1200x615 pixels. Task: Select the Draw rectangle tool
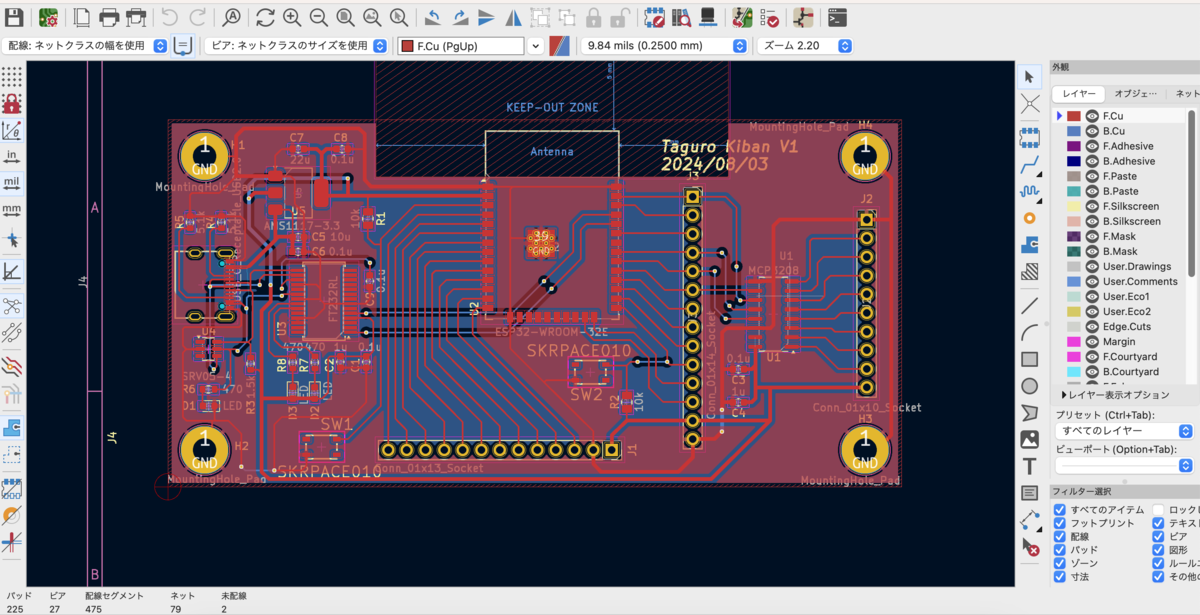tap(1029, 359)
